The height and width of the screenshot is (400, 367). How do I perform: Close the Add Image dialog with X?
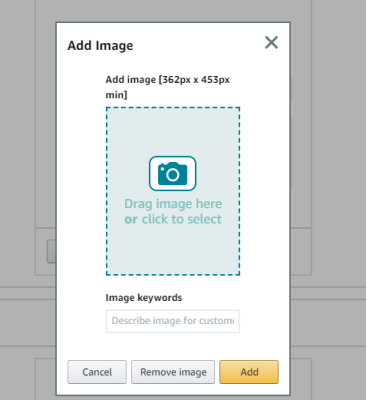271,43
